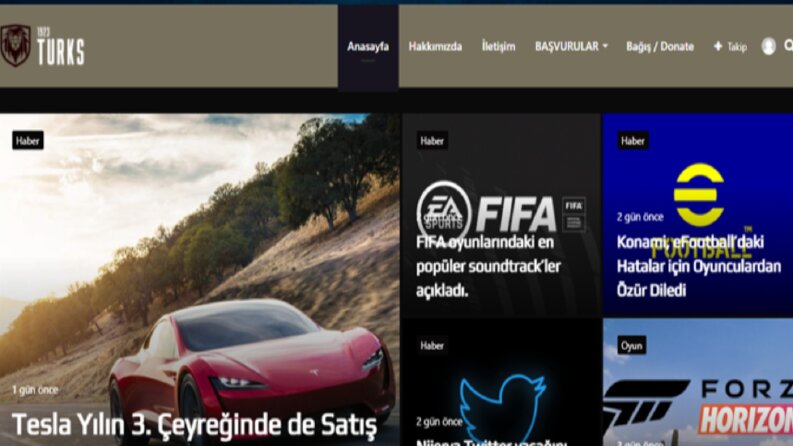Click the Oyun tag on Forza article
This screenshot has width=793, height=446.
click(x=631, y=345)
